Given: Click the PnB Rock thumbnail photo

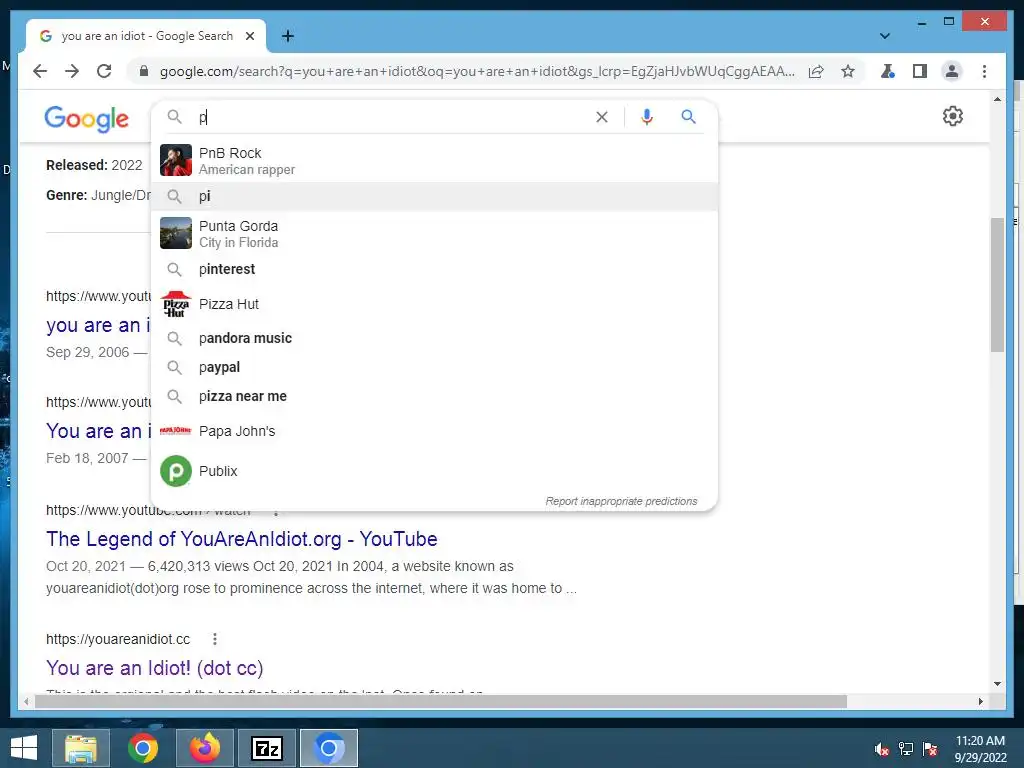Looking at the screenshot, I should point(176,160).
